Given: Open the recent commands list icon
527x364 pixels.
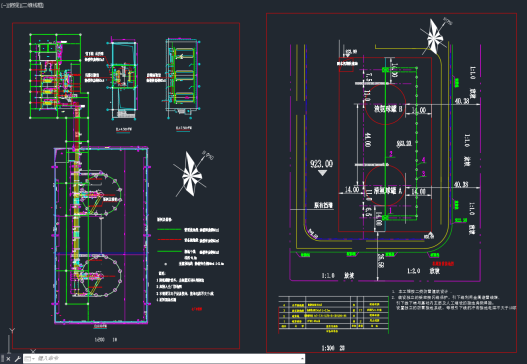Looking at the screenshot, I should click(x=30, y=359).
